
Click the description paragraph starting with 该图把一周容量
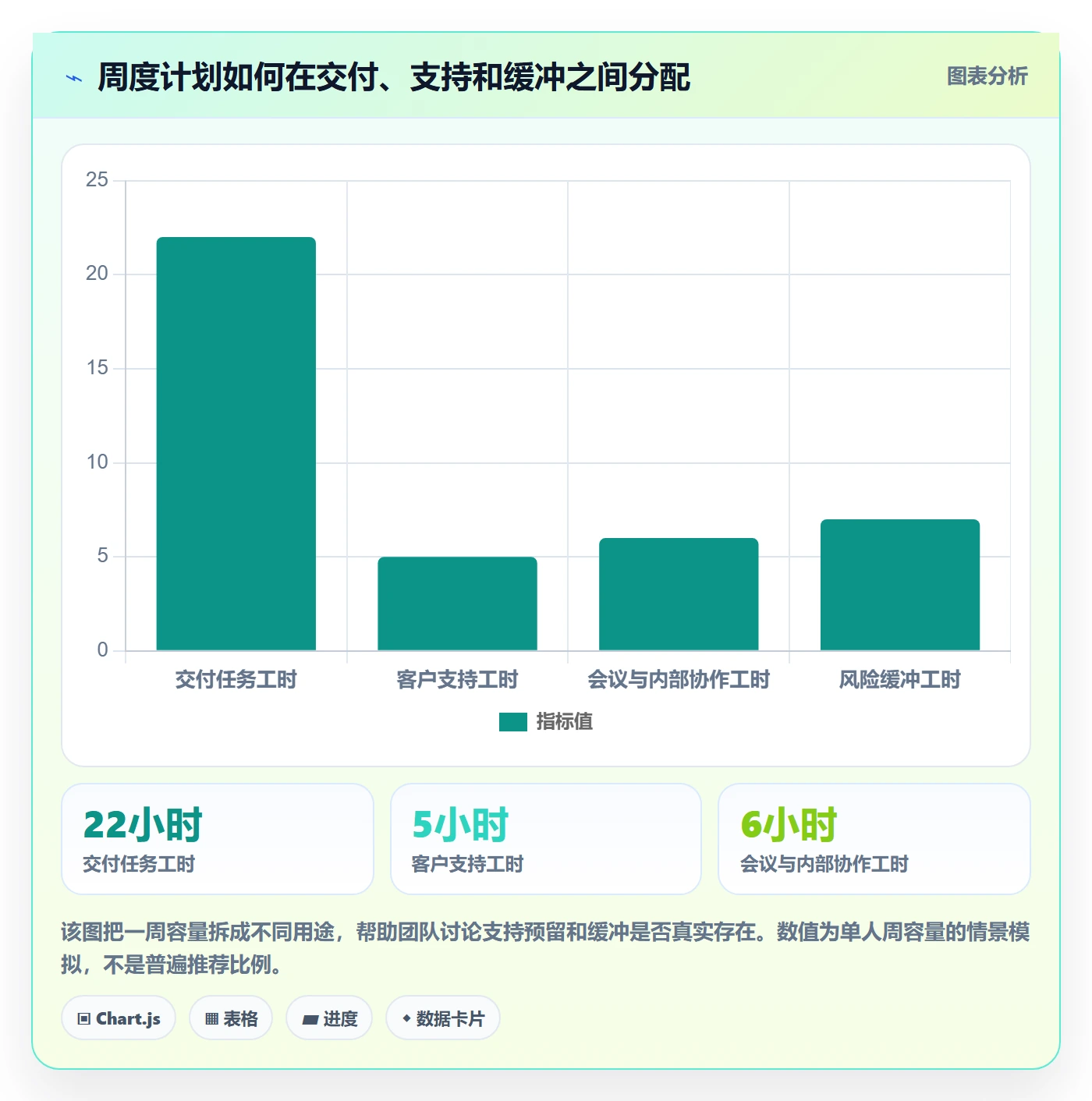(x=546, y=948)
